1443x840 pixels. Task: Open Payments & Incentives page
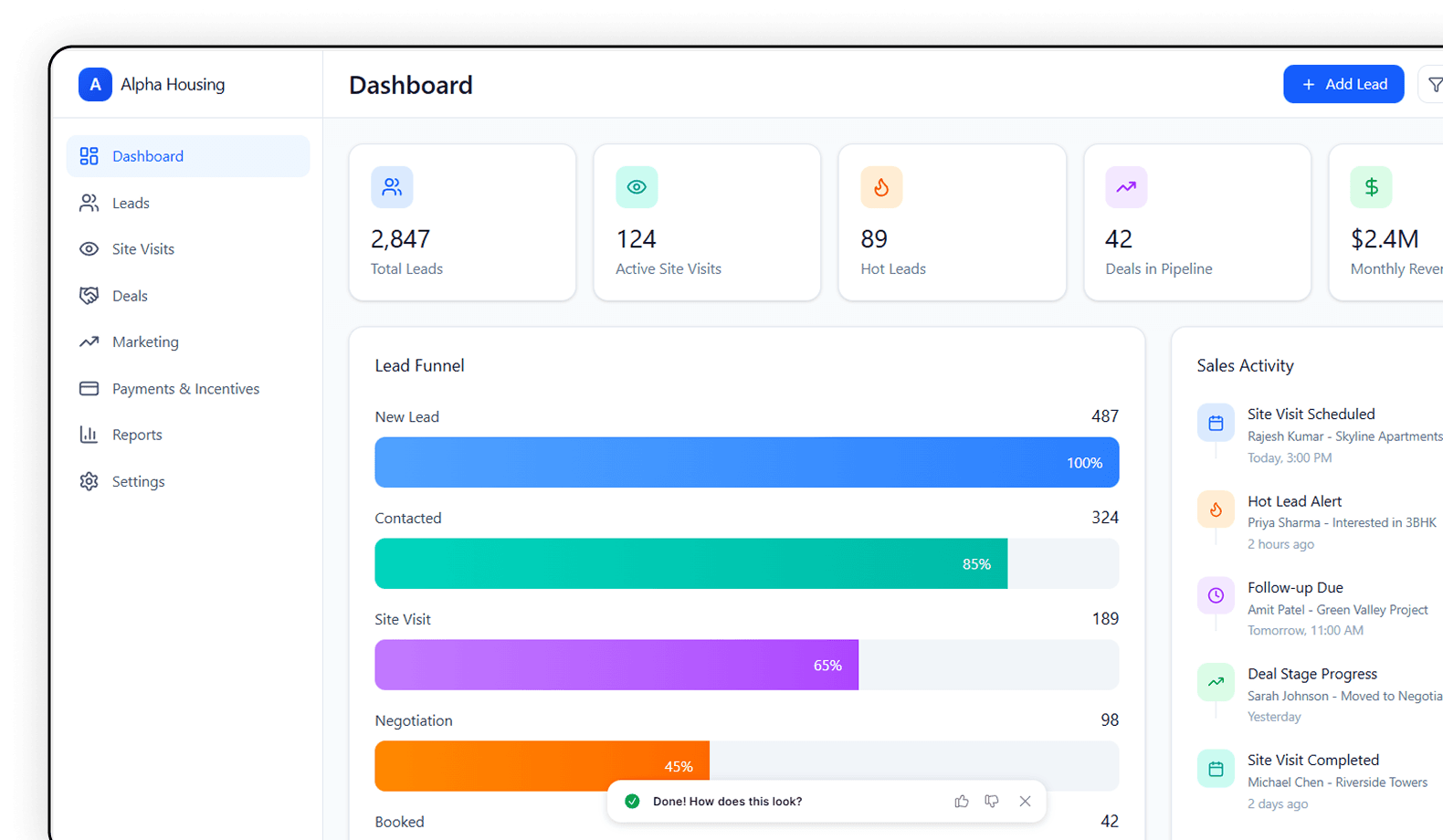188,389
